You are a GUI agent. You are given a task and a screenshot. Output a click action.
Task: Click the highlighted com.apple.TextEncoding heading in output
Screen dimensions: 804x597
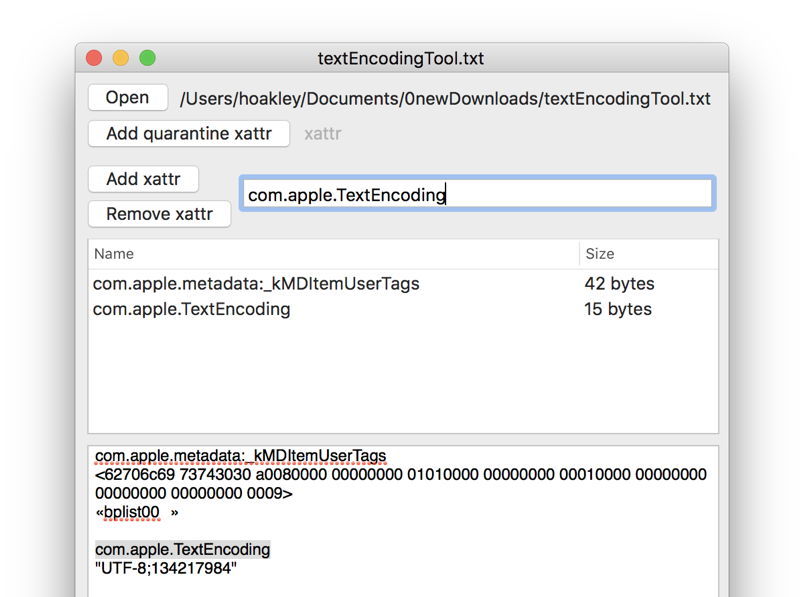pyautogui.click(x=182, y=550)
